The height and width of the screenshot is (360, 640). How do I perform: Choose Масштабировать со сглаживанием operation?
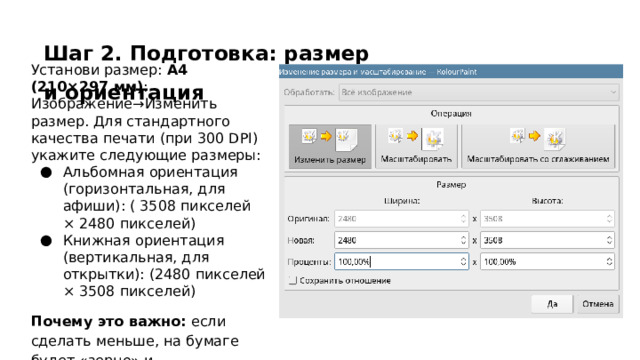coord(538,147)
